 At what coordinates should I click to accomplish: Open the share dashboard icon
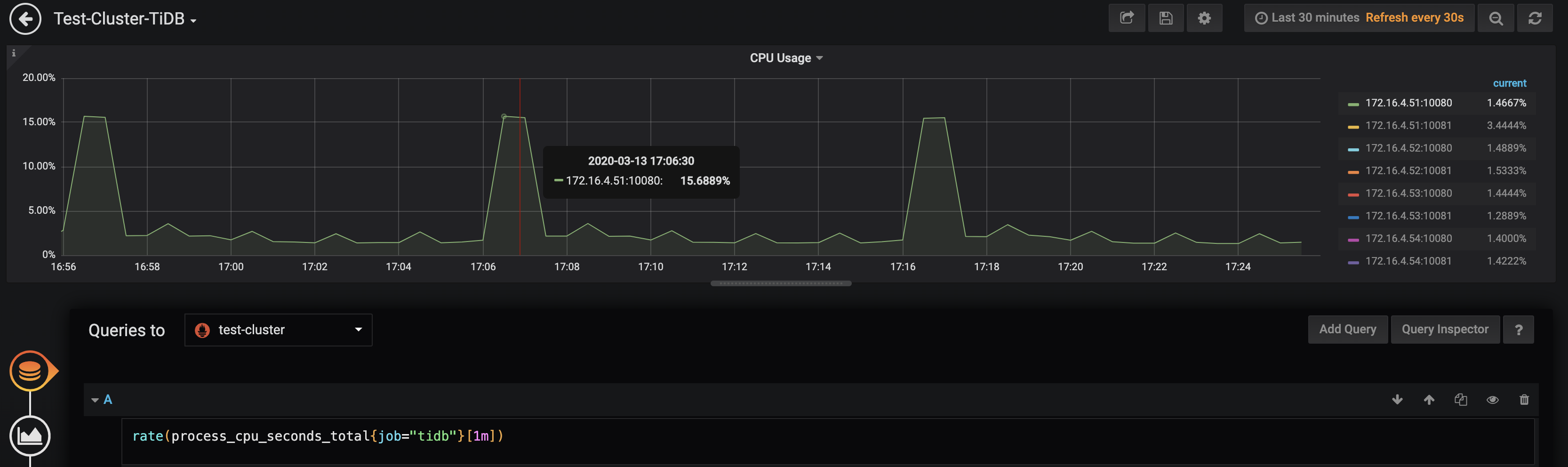1126,18
